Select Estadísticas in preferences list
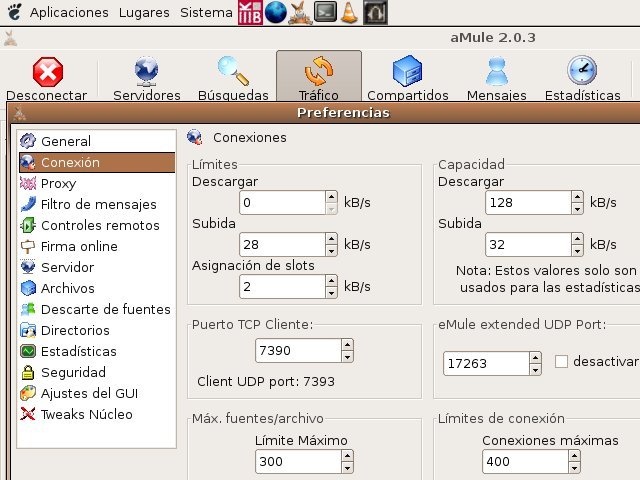640x480 pixels. coord(97,351)
